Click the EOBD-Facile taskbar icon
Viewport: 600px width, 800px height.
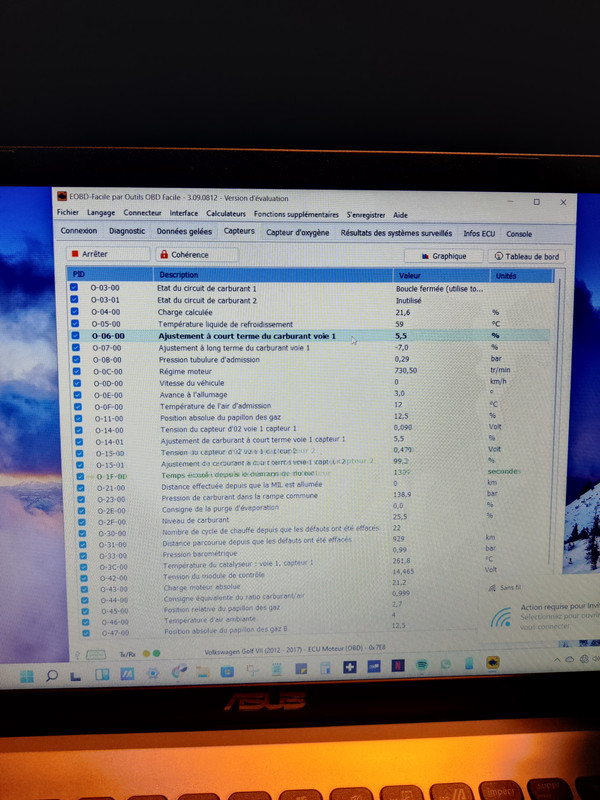(x=493, y=662)
